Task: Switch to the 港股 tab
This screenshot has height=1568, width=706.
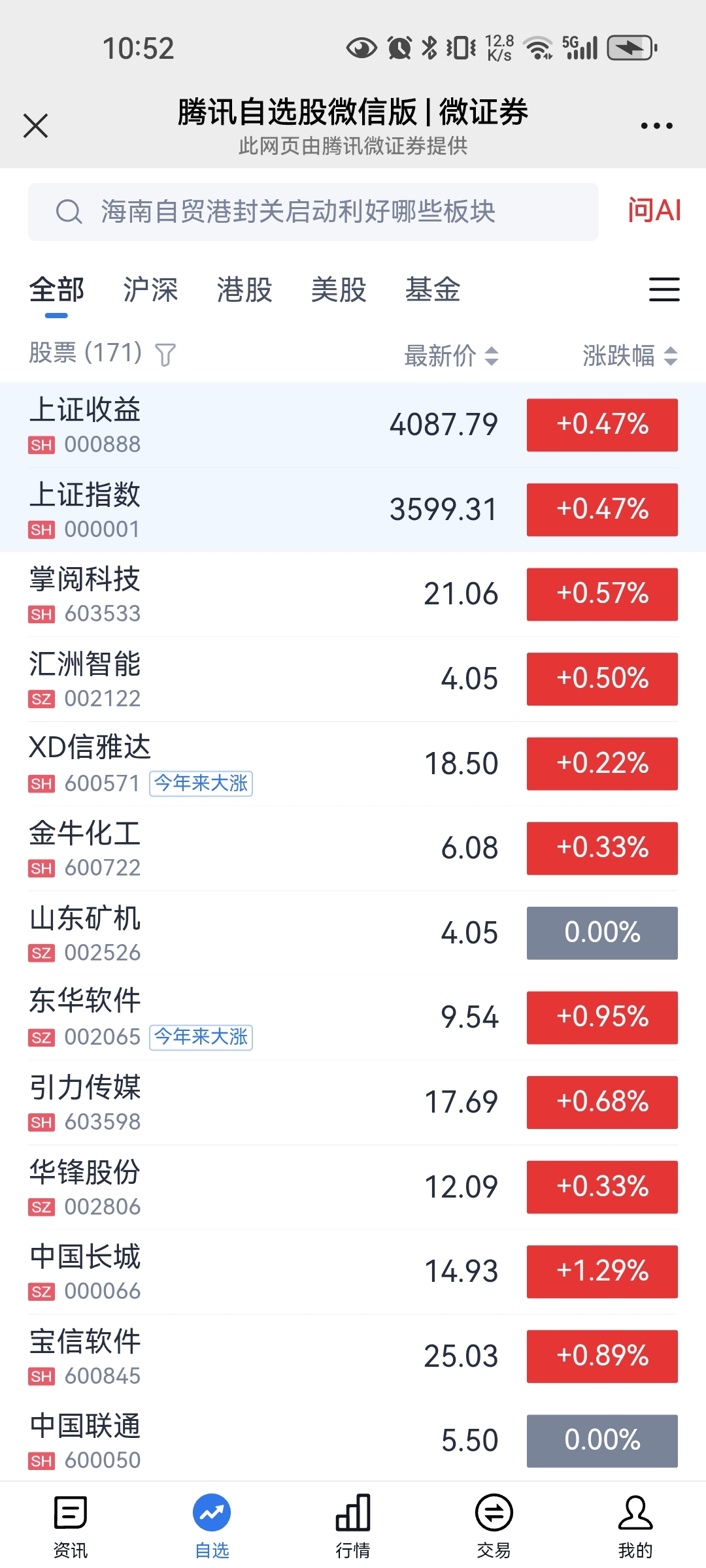Action: (x=244, y=289)
